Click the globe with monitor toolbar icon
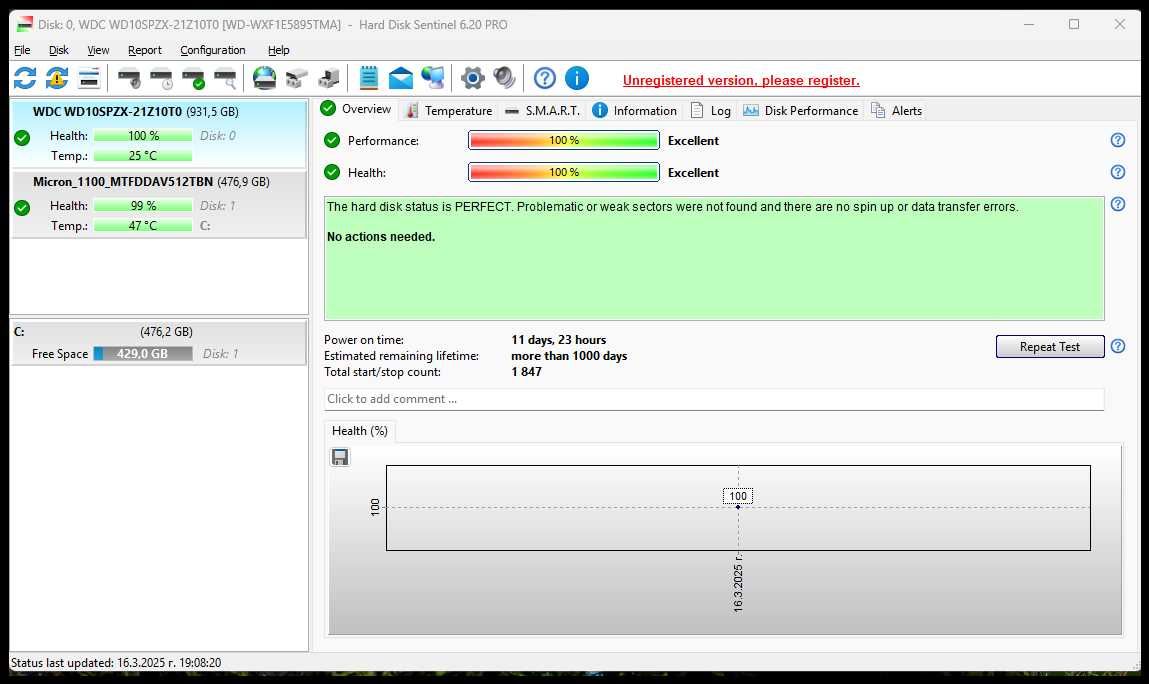The image size is (1149, 684). pyautogui.click(x=432, y=78)
